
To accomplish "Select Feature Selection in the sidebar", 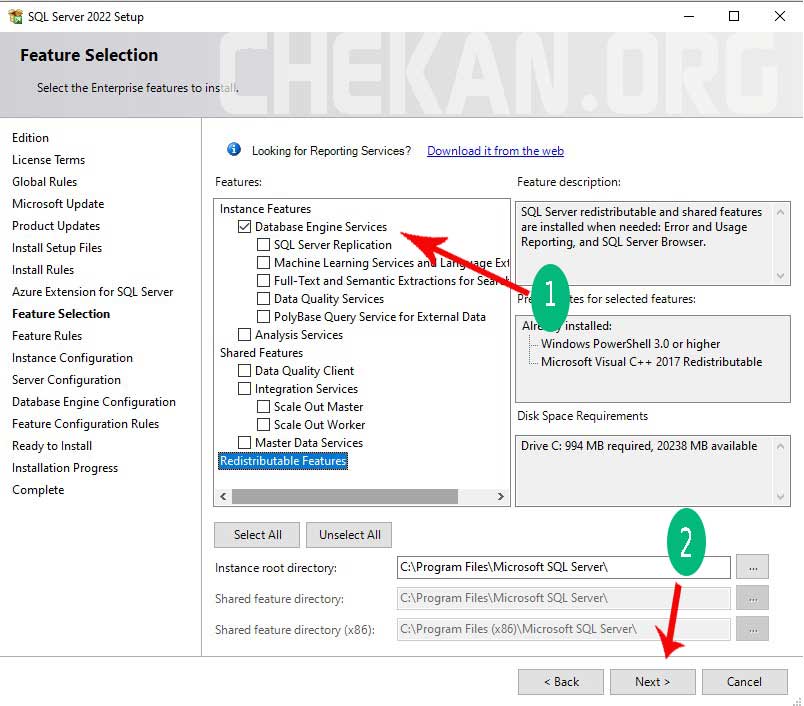I will [x=61, y=314].
